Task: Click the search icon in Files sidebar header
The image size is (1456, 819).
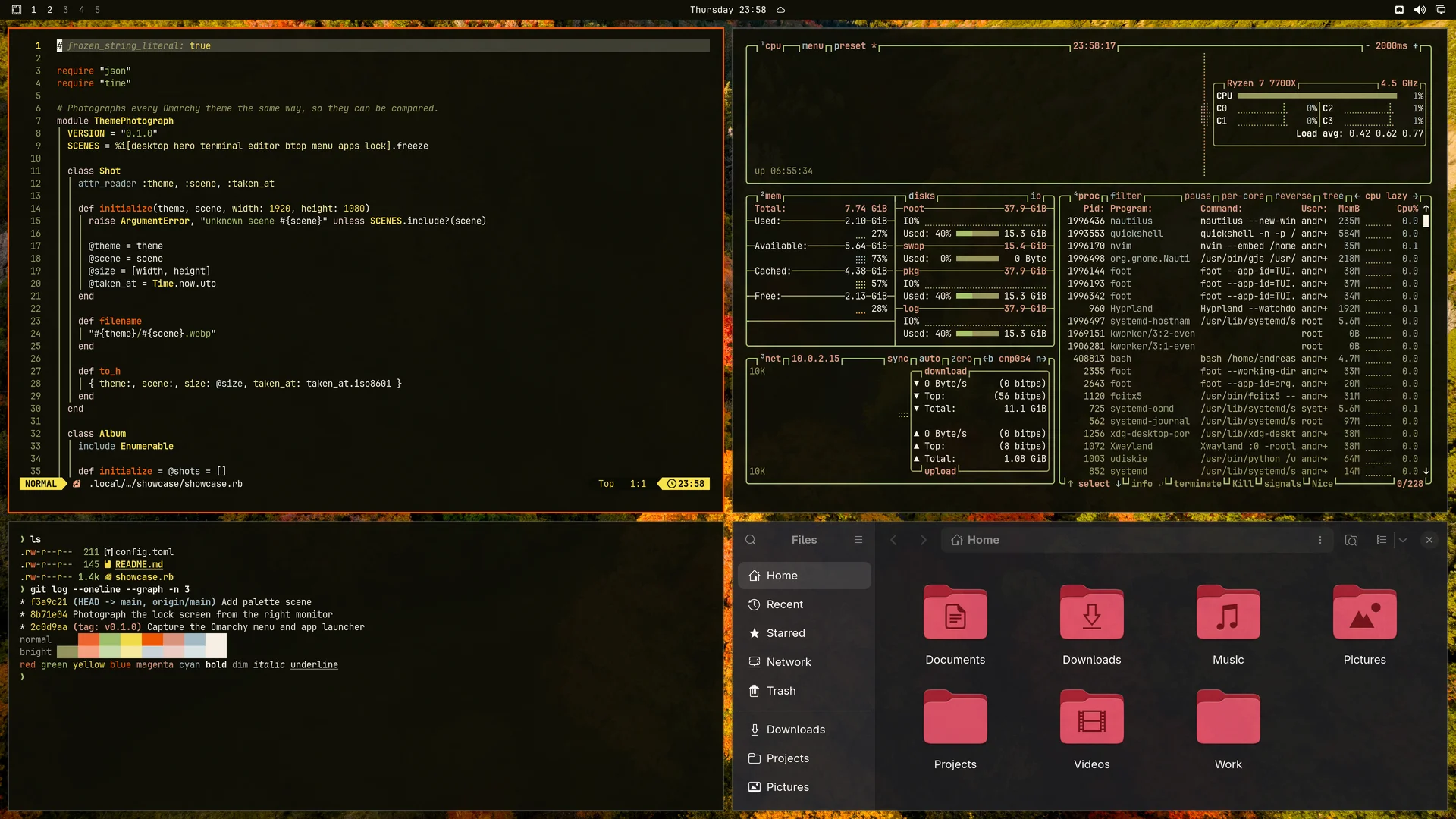Action: point(751,540)
